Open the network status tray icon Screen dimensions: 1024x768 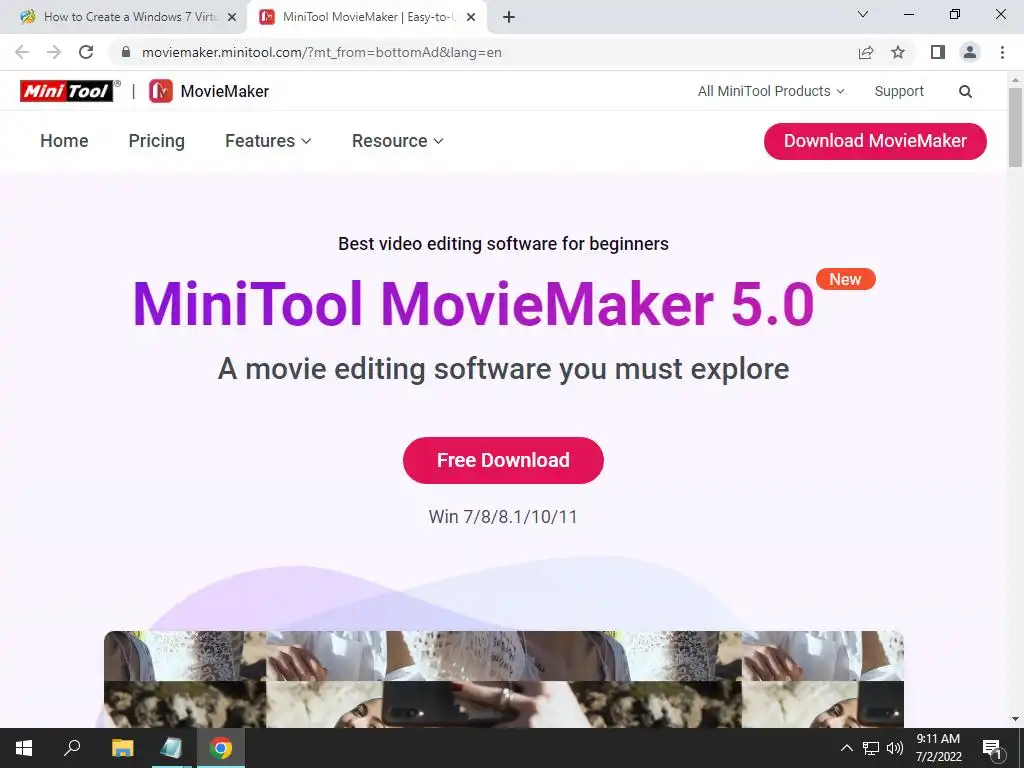tap(871, 748)
